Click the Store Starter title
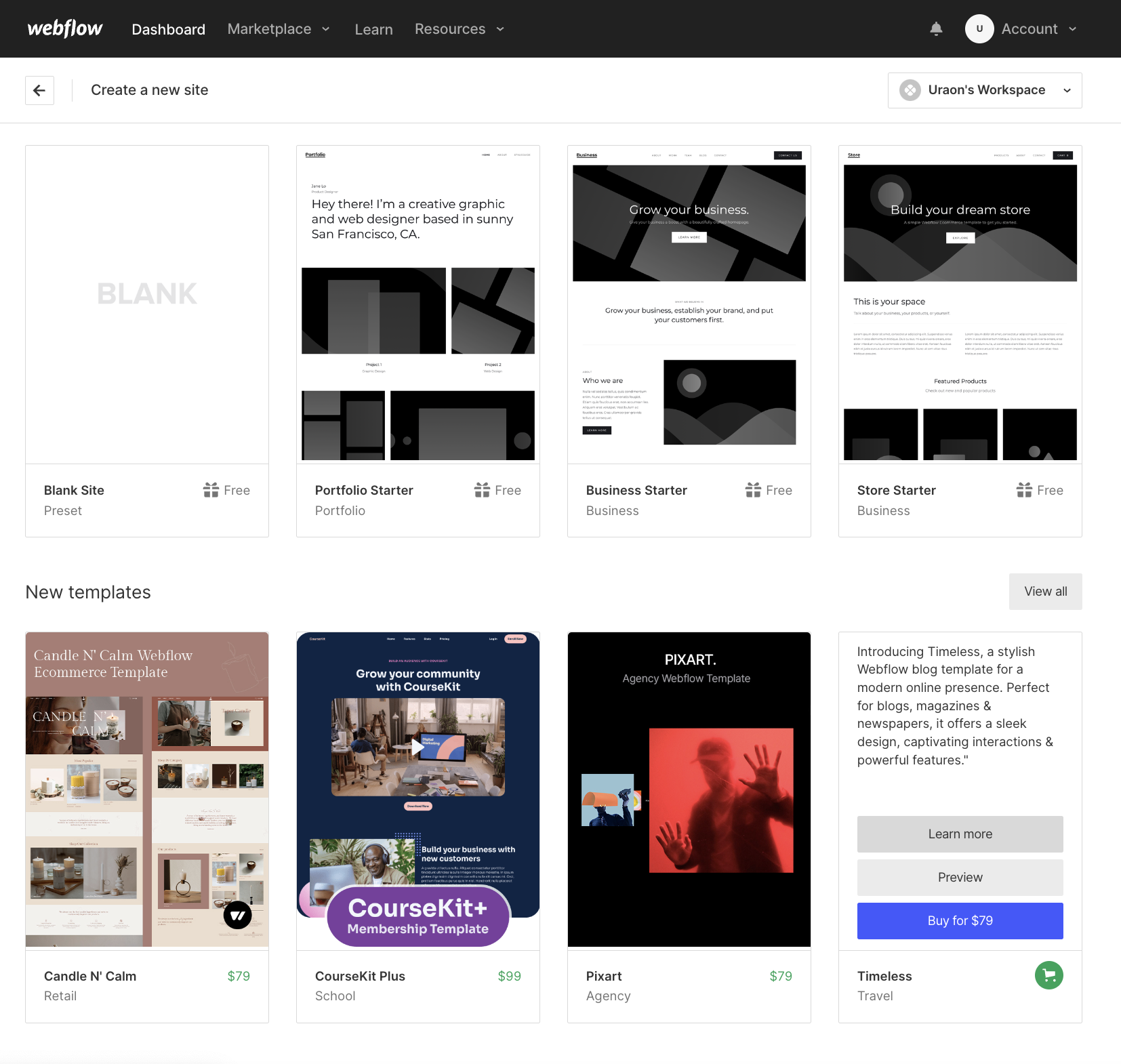Viewport: 1121px width, 1064px height. coord(896,490)
